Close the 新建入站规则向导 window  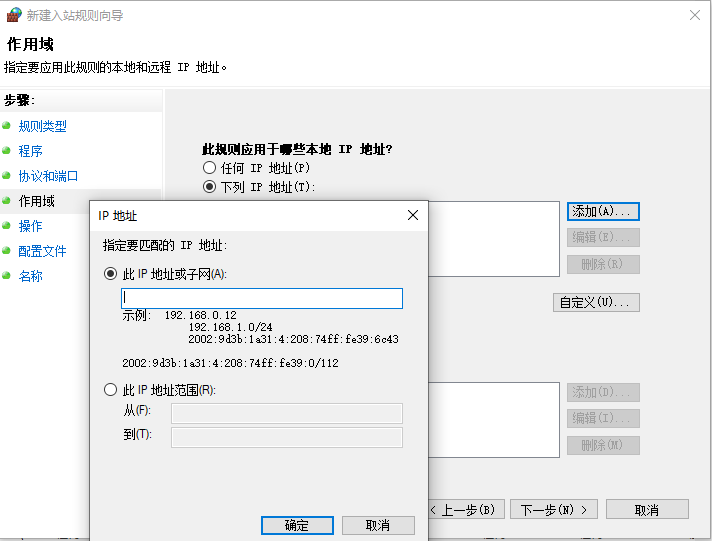[x=694, y=15]
